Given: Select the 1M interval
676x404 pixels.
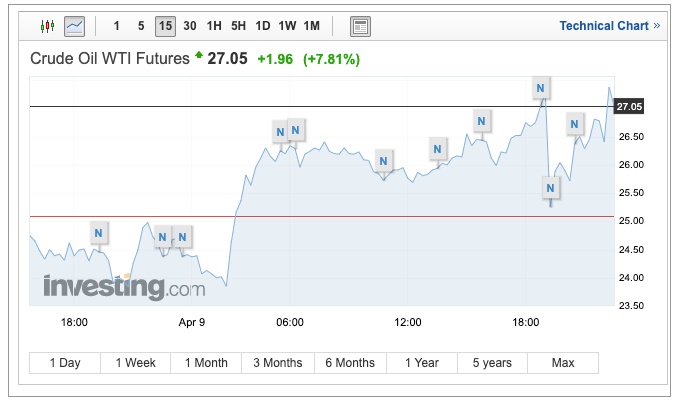Looking at the screenshot, I should pos(312,26).
